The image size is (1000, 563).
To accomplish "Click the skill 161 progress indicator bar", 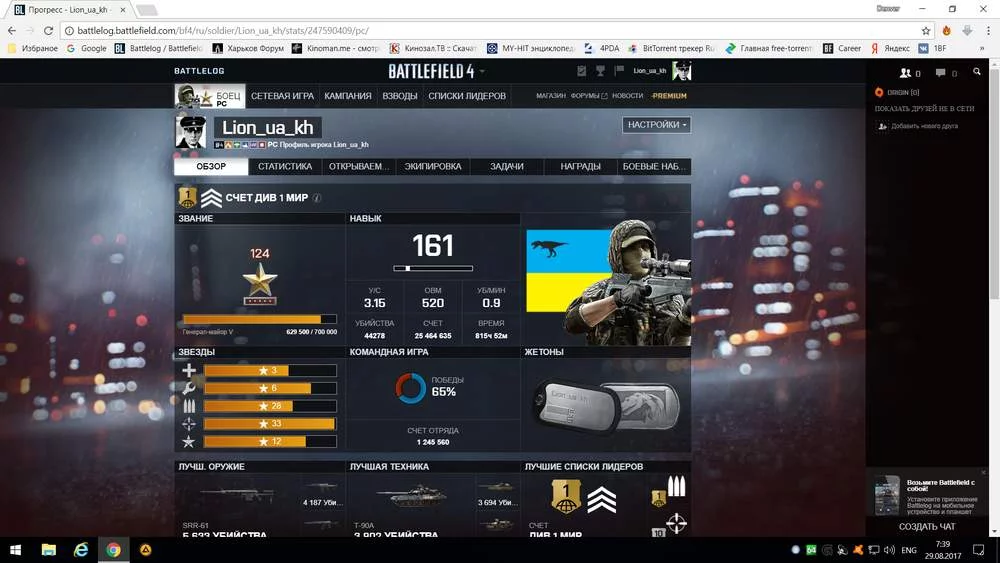I will point(433,268).
